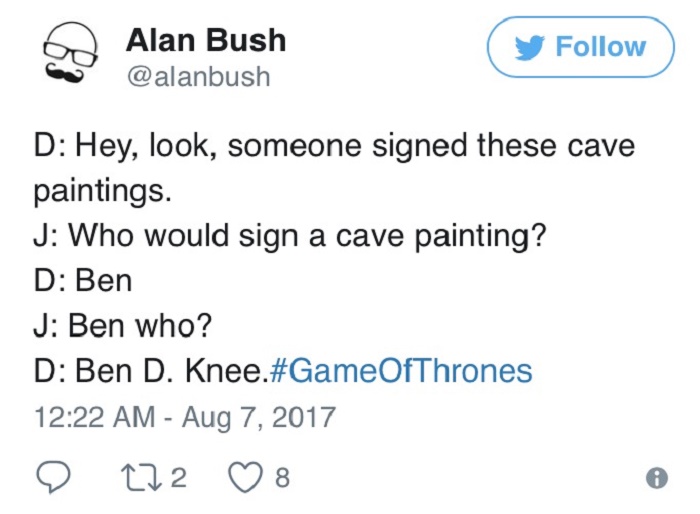Image resolution: width=700 pixels, height=514 pixels.
Task: Click the reply speech bubble icon
Action: point(53,478)
